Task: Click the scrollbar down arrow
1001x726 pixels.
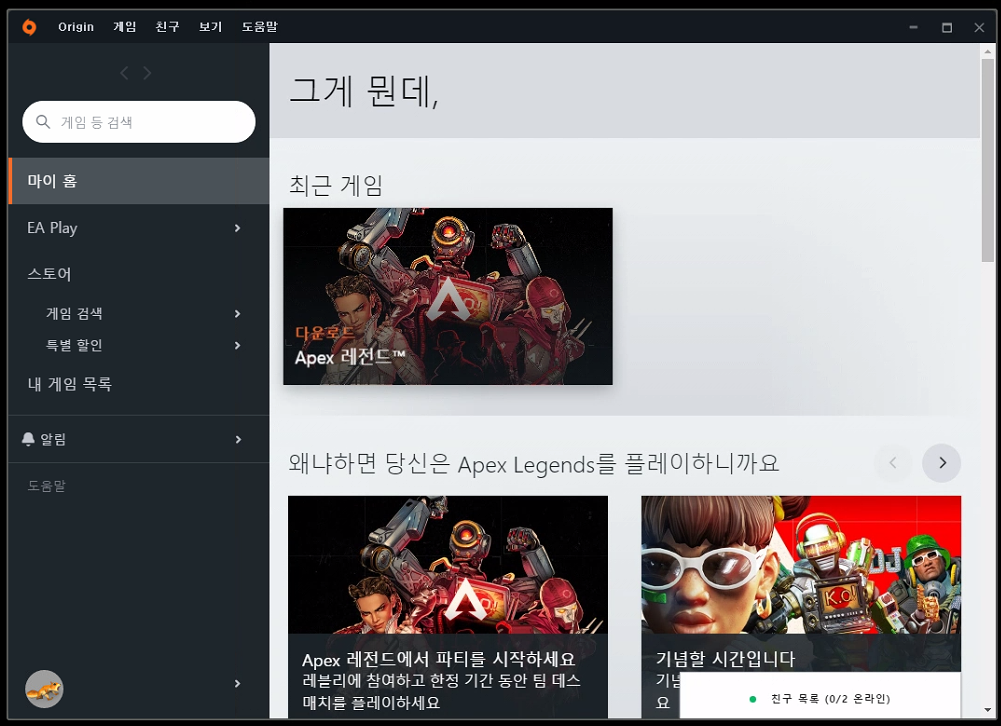Action: tap(988, 710)
